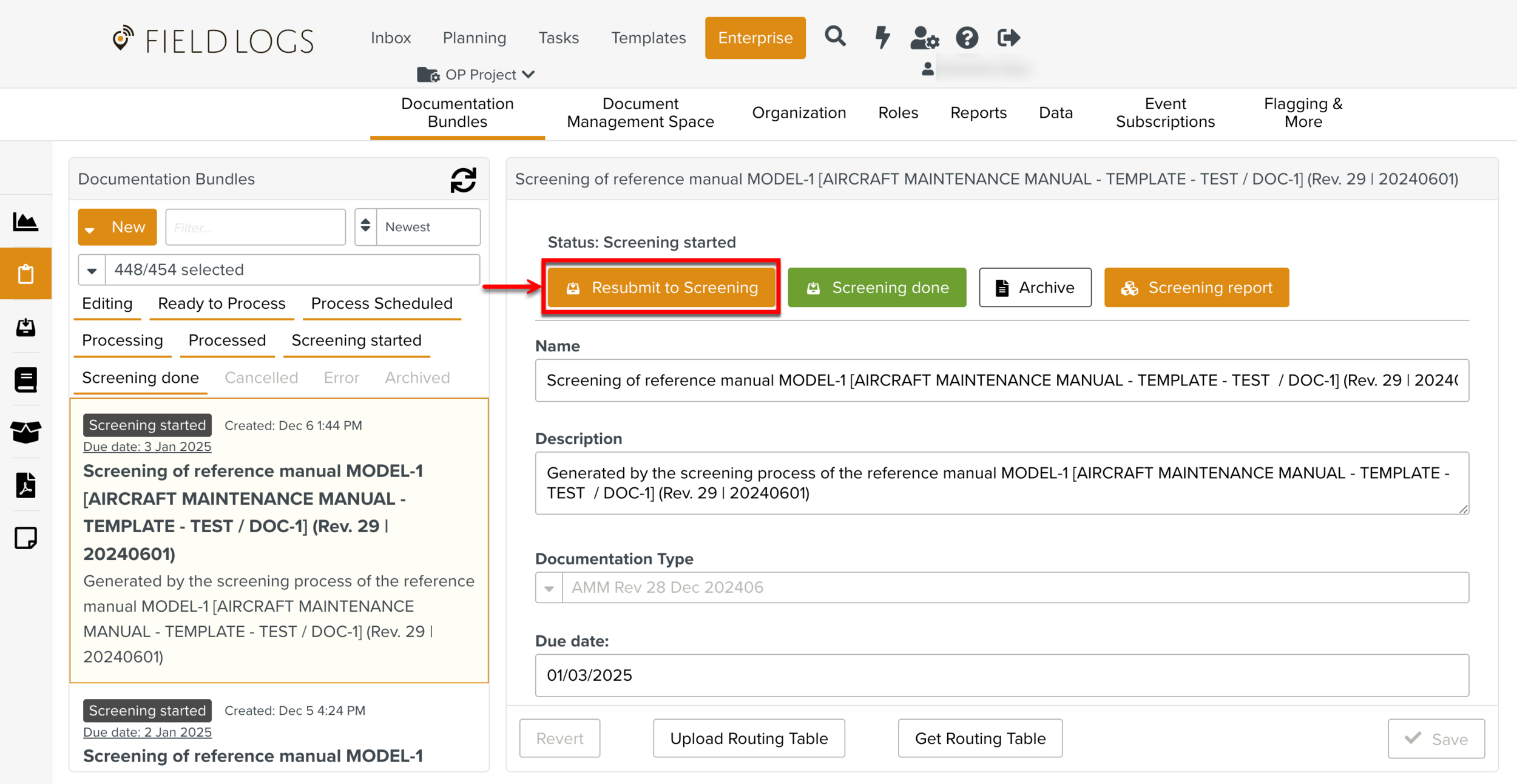Viewport: 1517px width, 784px height.
Task: Toggle the Cancelled status filter
Action: 261,377
